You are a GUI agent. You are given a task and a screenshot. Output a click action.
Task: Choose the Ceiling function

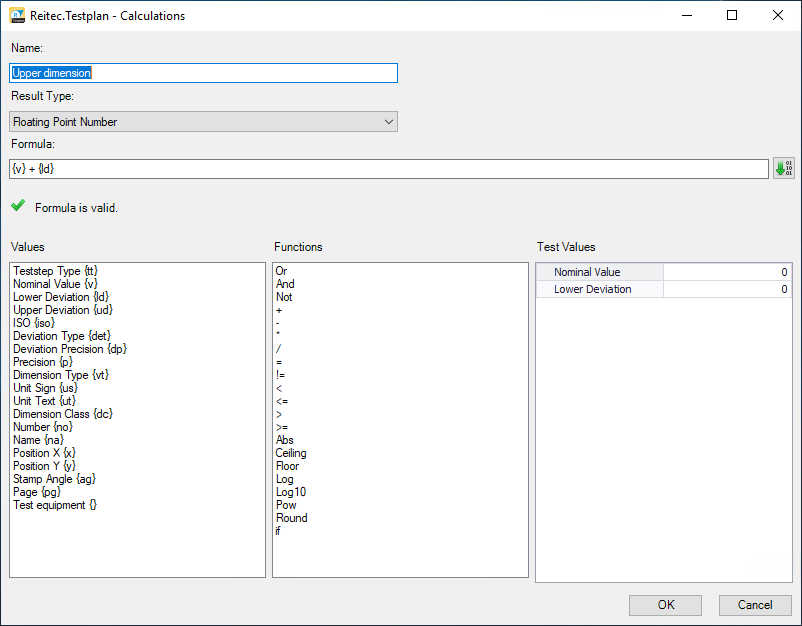pos(292,453)
